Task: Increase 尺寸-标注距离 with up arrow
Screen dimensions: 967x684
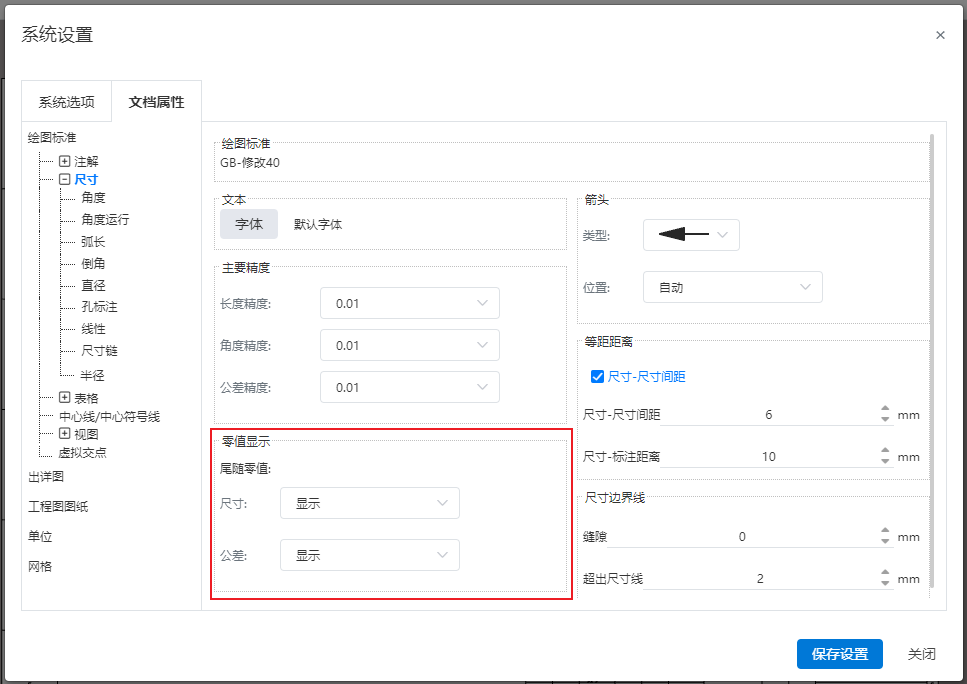Action: coord(885,451)
